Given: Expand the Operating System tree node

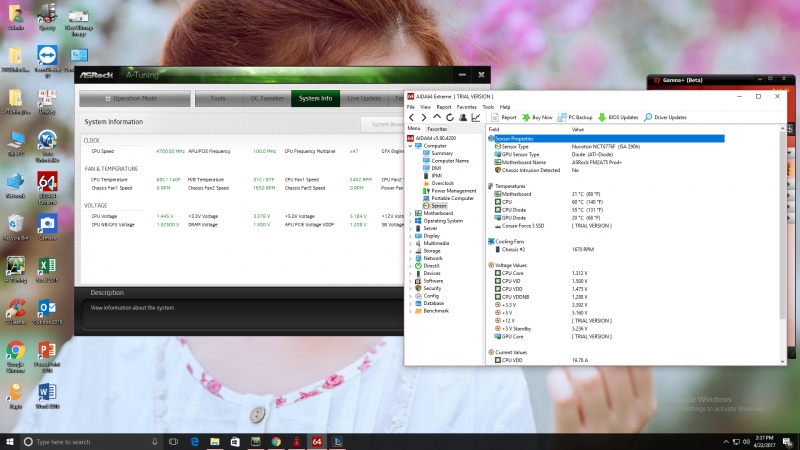Looking at the screenshot, I should click(411, 220).
